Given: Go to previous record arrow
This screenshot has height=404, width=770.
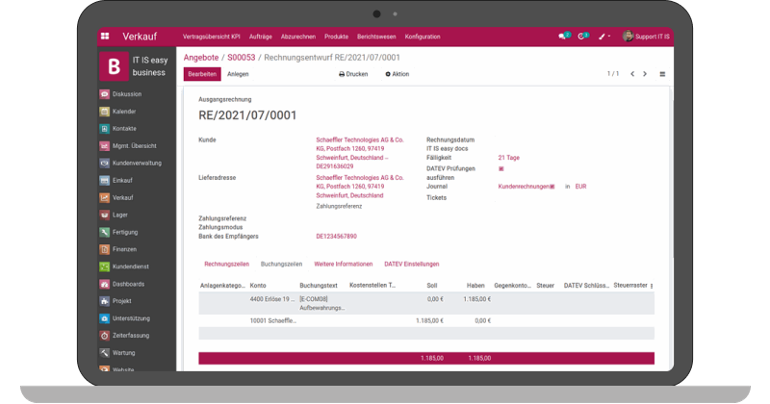Looking at the screenshot, I should coord(631,74).
